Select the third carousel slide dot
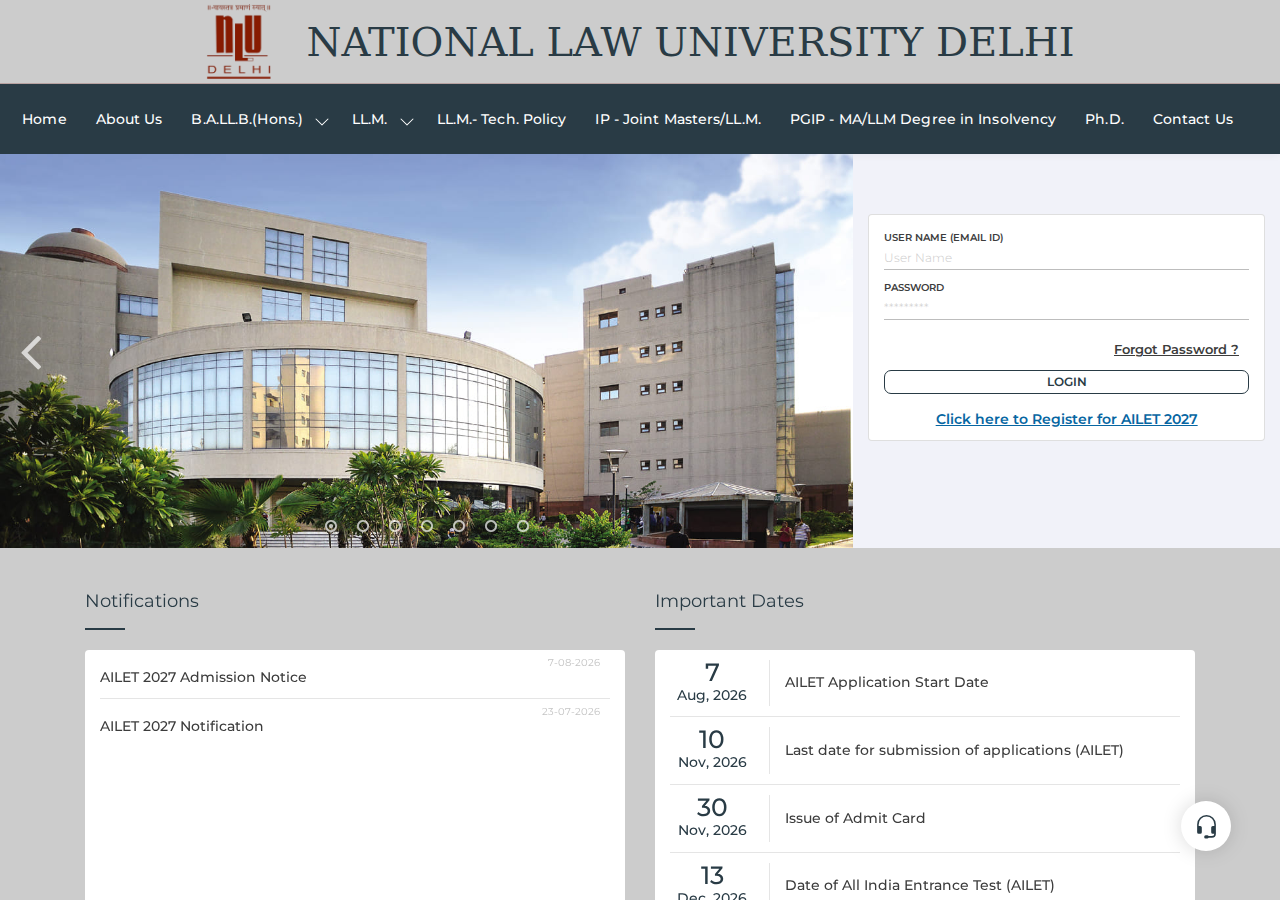 click(395, 526)
